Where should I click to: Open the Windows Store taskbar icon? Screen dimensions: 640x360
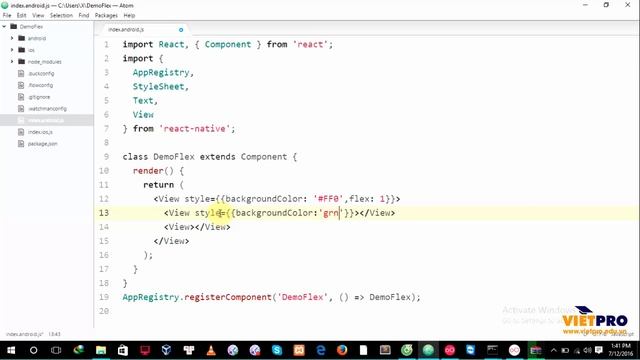(x=123, y=350)
